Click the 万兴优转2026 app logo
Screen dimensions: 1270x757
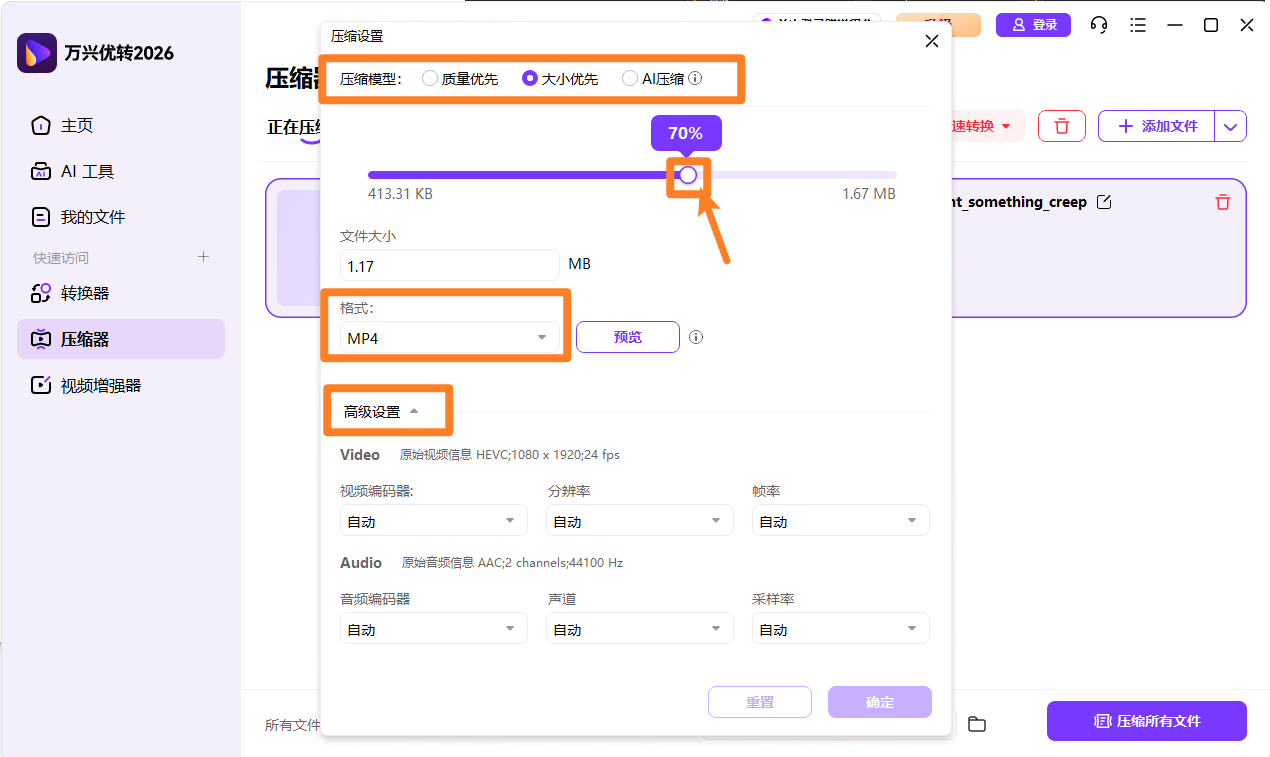point(37,52)
